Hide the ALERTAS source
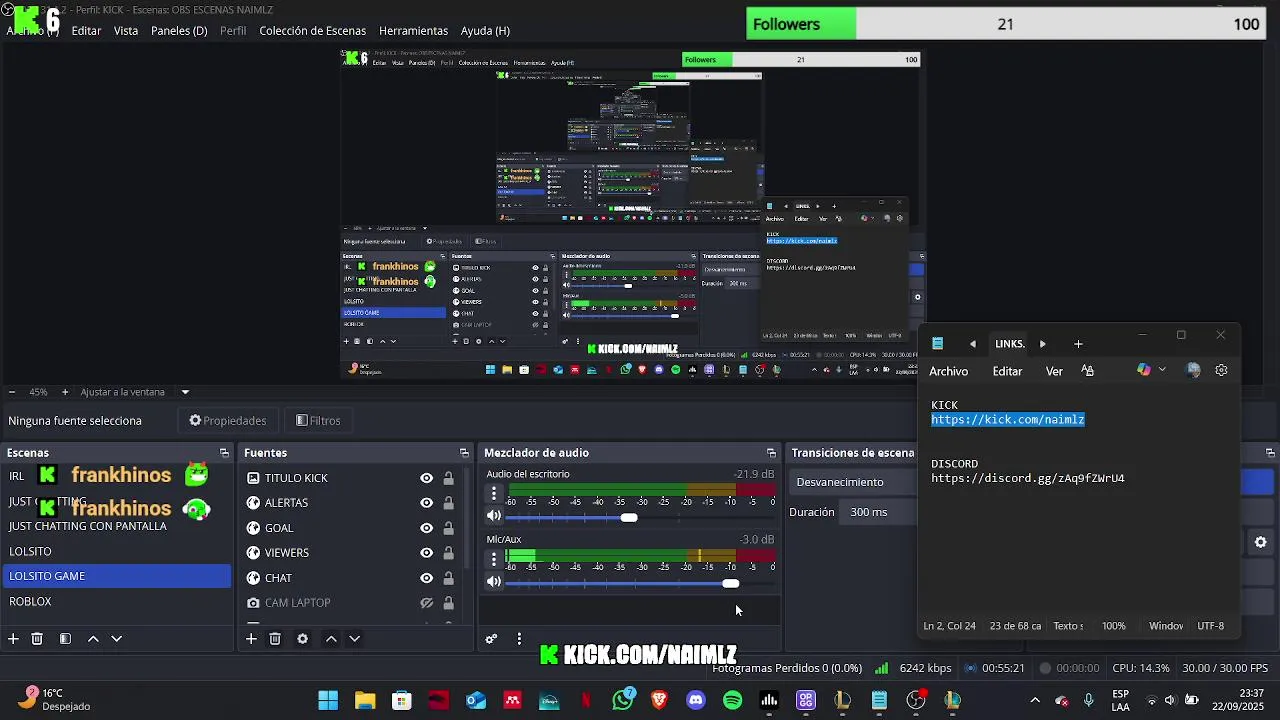The height and width of the screenshot is (720, 1280). tap(426, 503)
